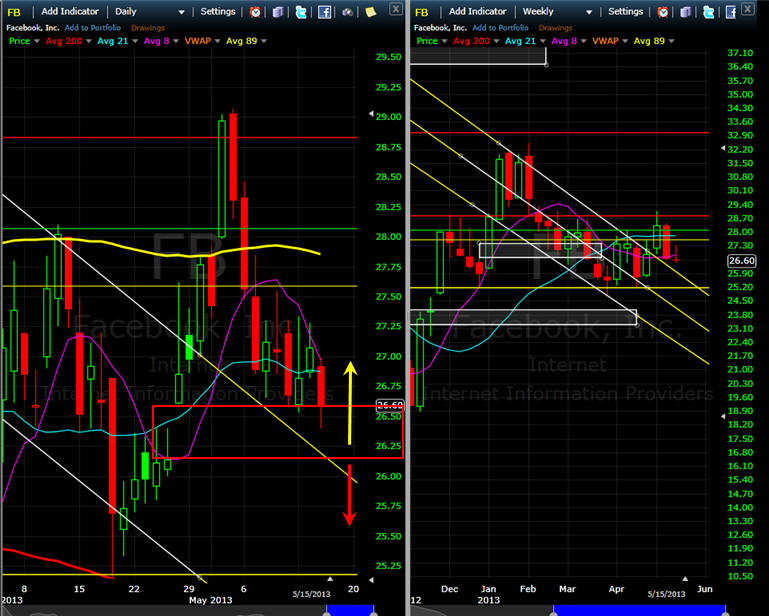Image resolution: width=769 pixels, height=616 pixels.
Task: Share Weekly chart via Twitter icon
Action: tap(709, 12)
